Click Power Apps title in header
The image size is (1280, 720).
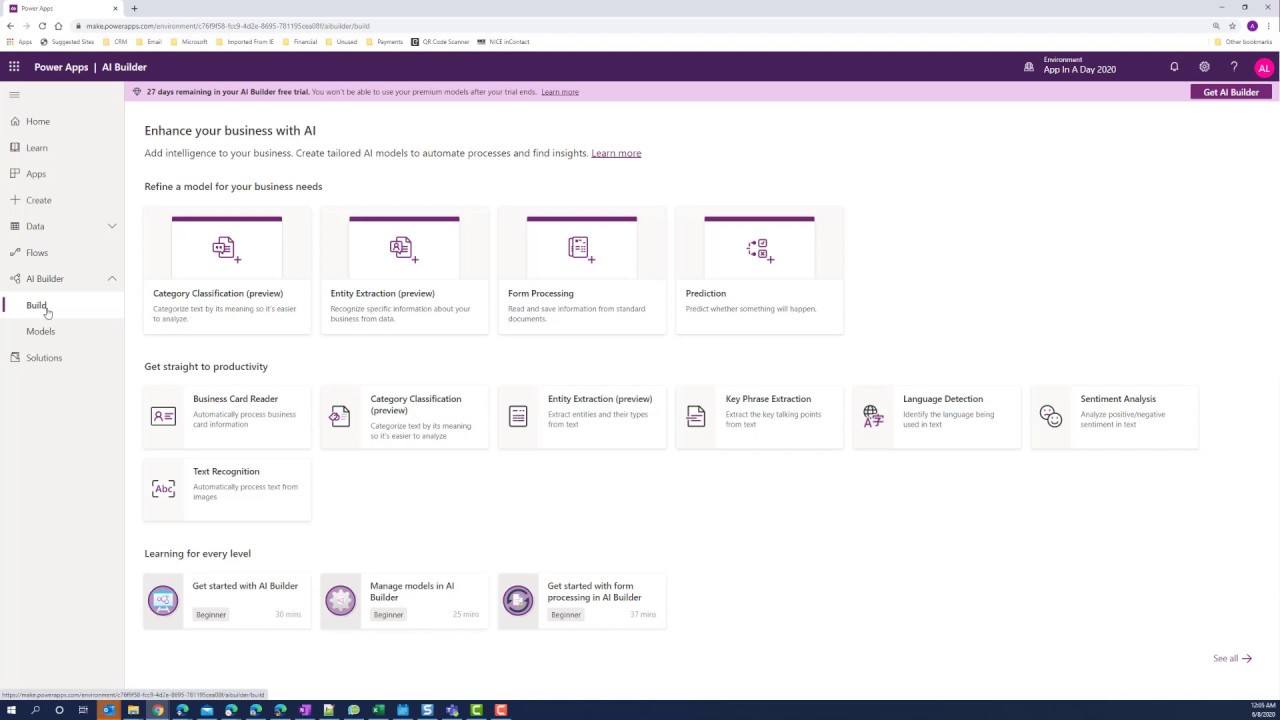[61, 67]
